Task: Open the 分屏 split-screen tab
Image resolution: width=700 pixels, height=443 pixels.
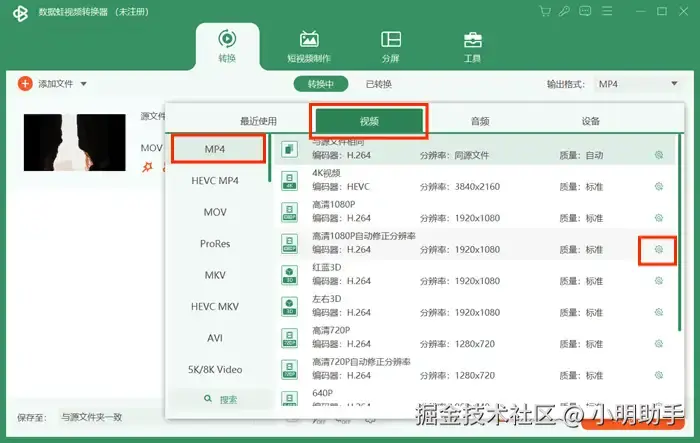Action: tap(391, 46)
